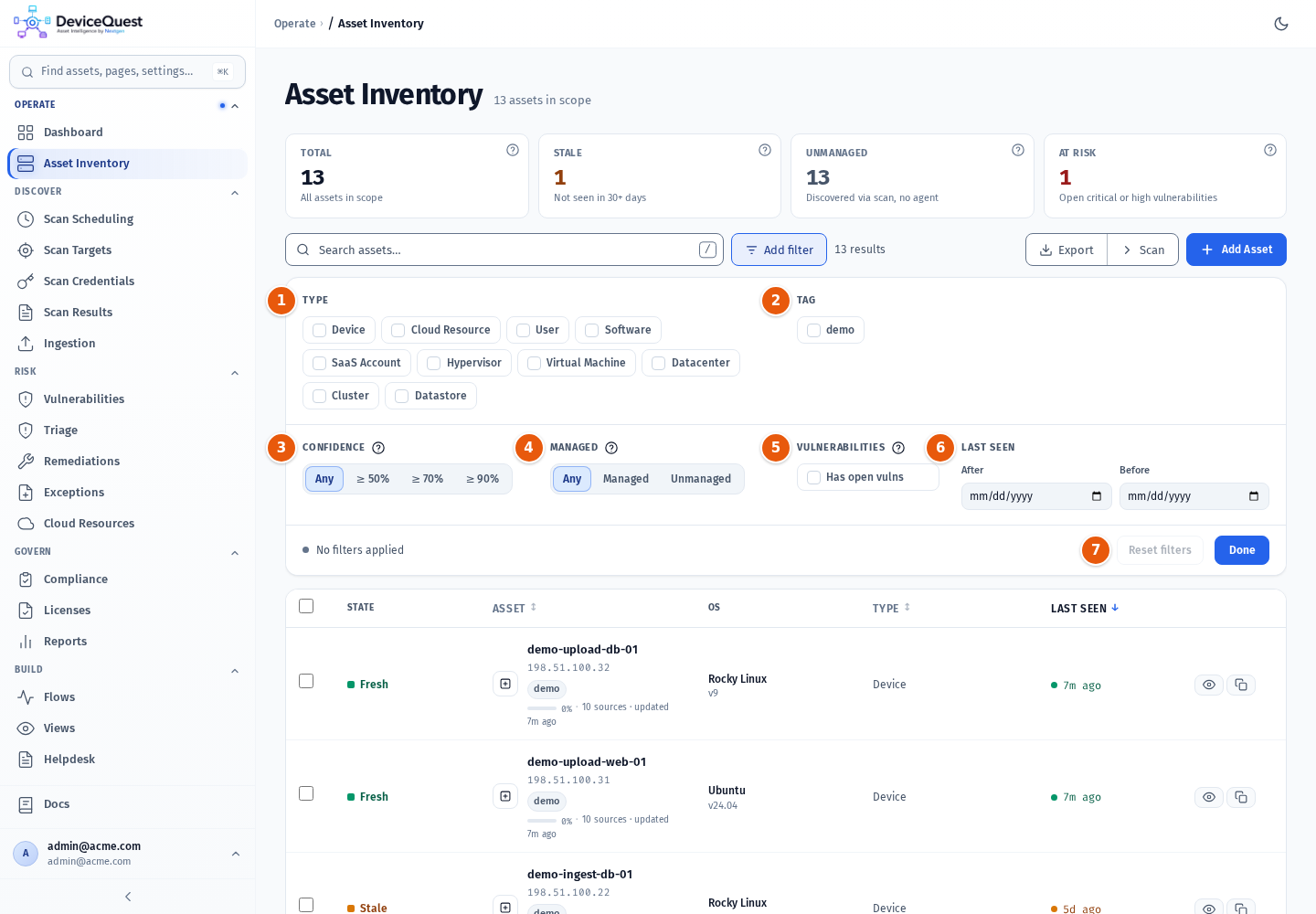Expand demo-upload-db-01 asset plus icon

[x=505, y=684]
